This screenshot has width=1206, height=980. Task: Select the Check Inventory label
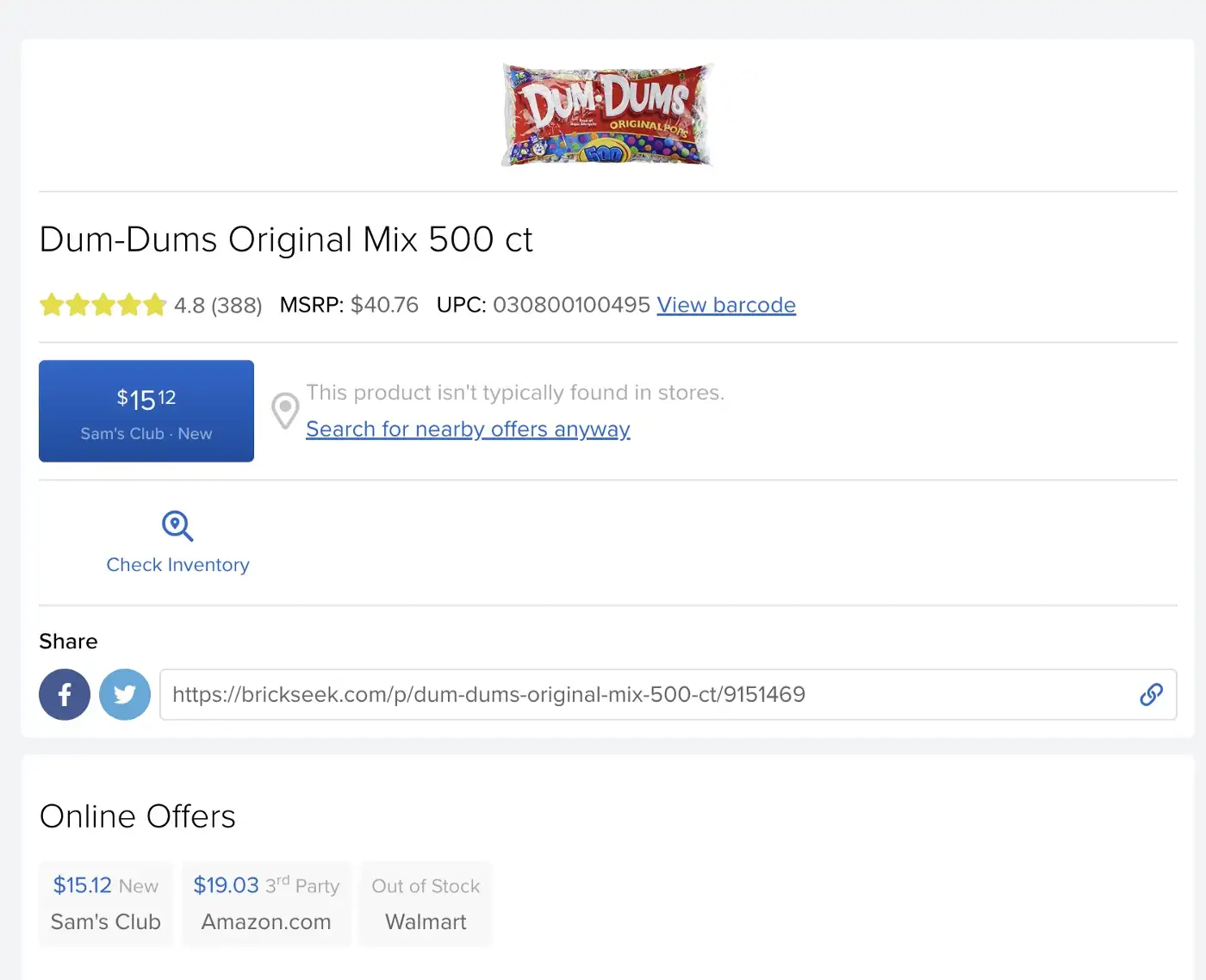pos(177,565)
